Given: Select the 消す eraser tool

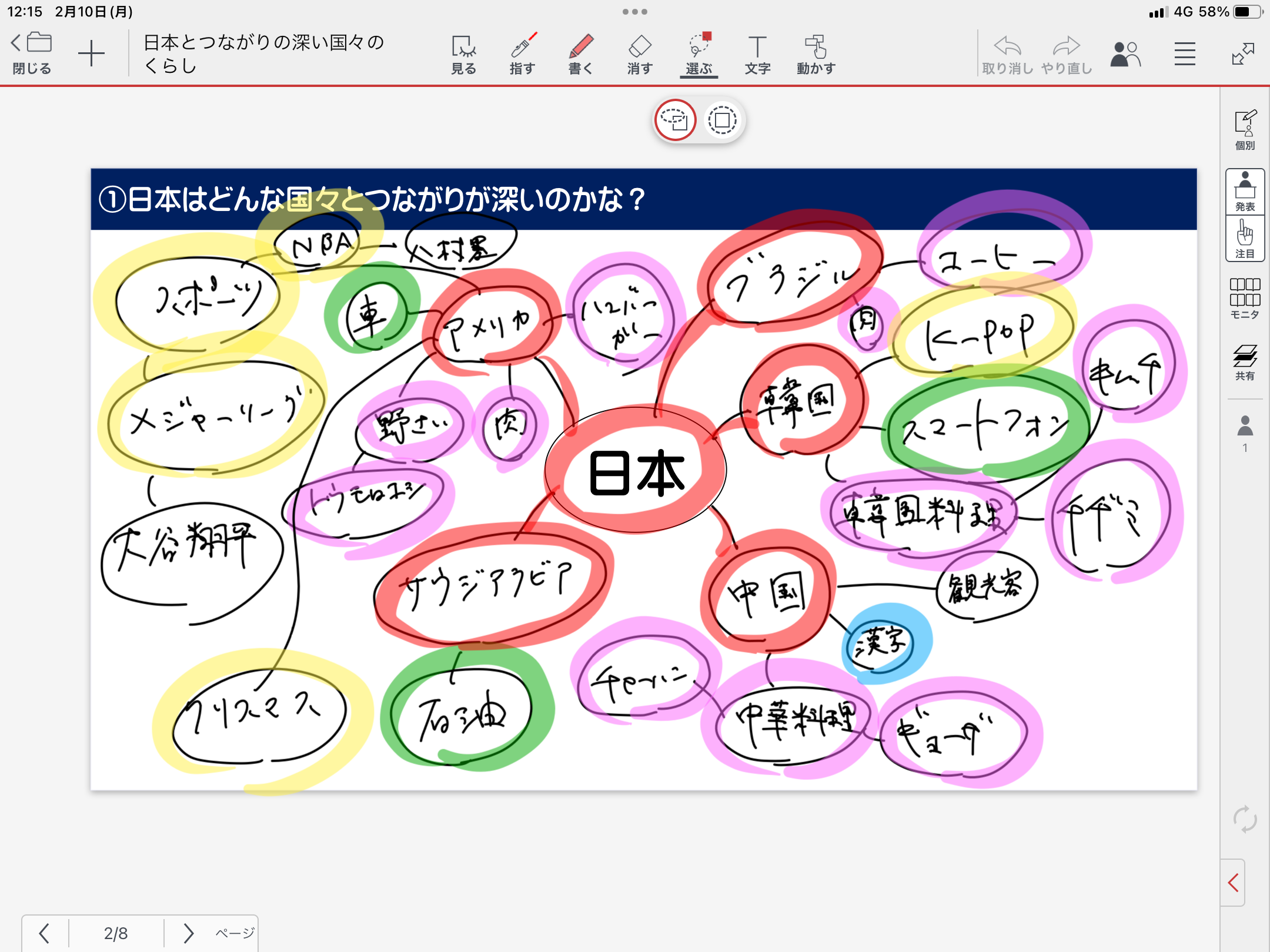Looking at the screenshot, I should [640, 54].
